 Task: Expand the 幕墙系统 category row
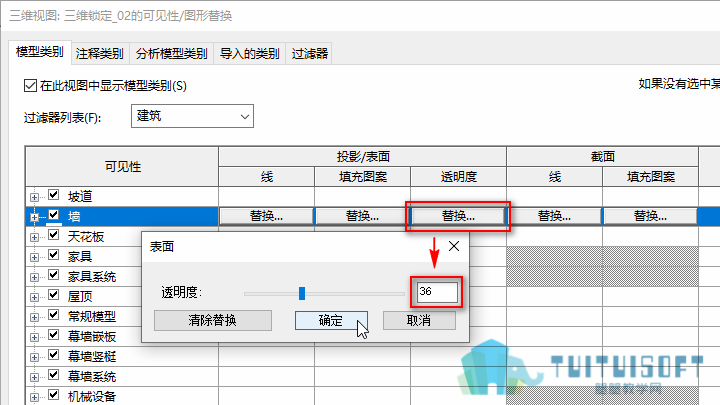(x=34, y=377)
